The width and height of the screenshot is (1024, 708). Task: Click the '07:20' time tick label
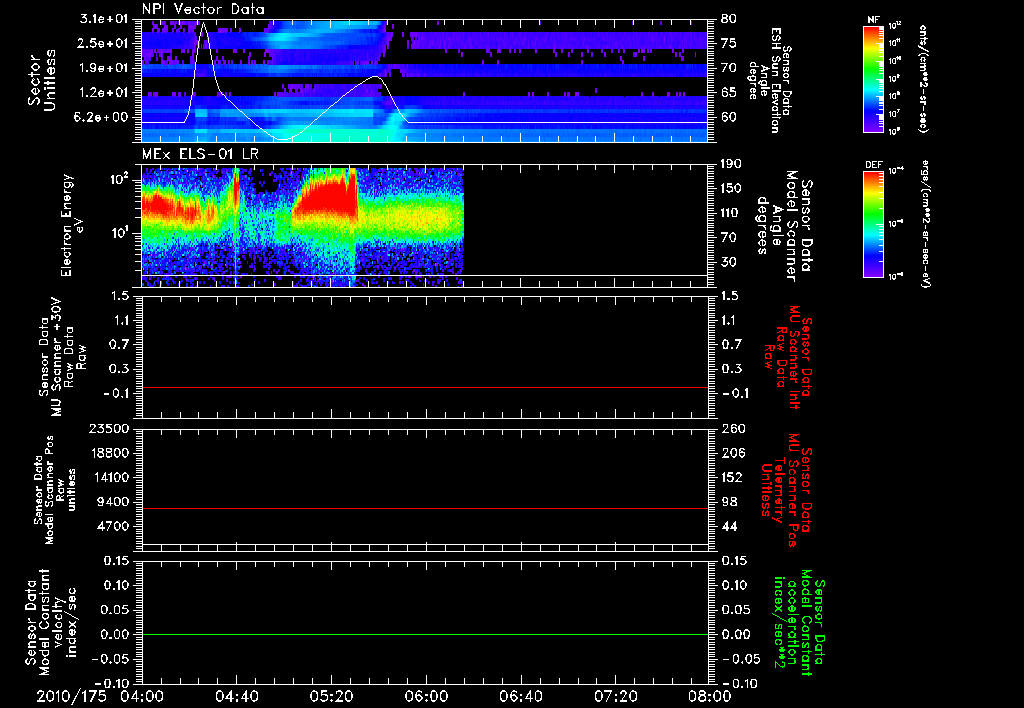[615, 696]
